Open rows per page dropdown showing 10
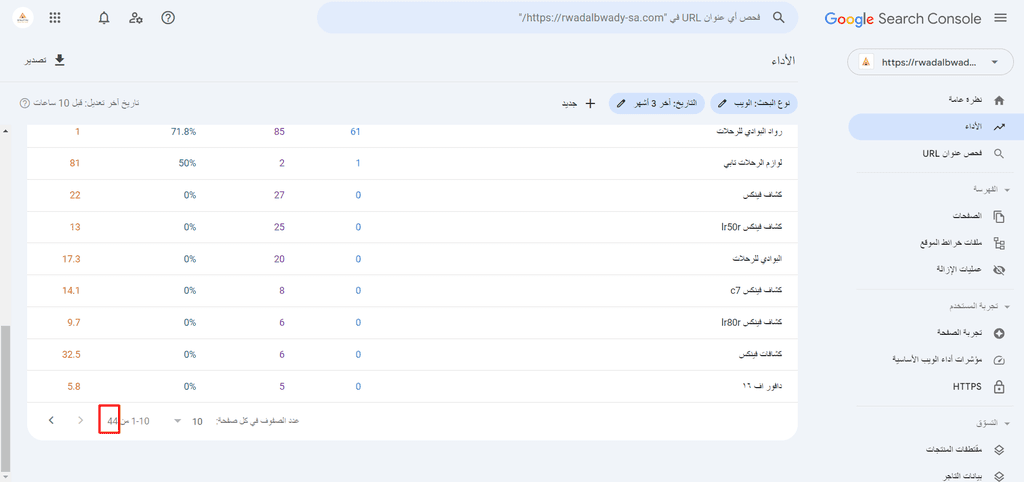The image size is (1024, 482). [x=187, y=421]
